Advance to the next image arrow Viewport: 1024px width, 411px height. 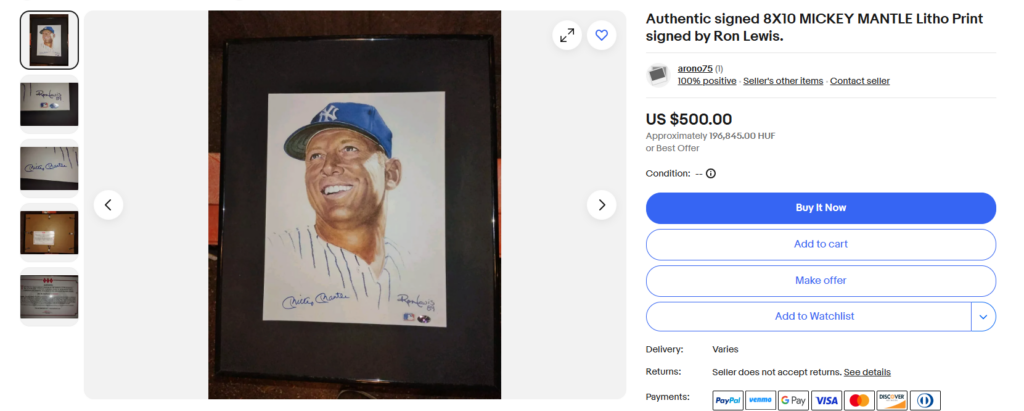(x=601, y=205)
